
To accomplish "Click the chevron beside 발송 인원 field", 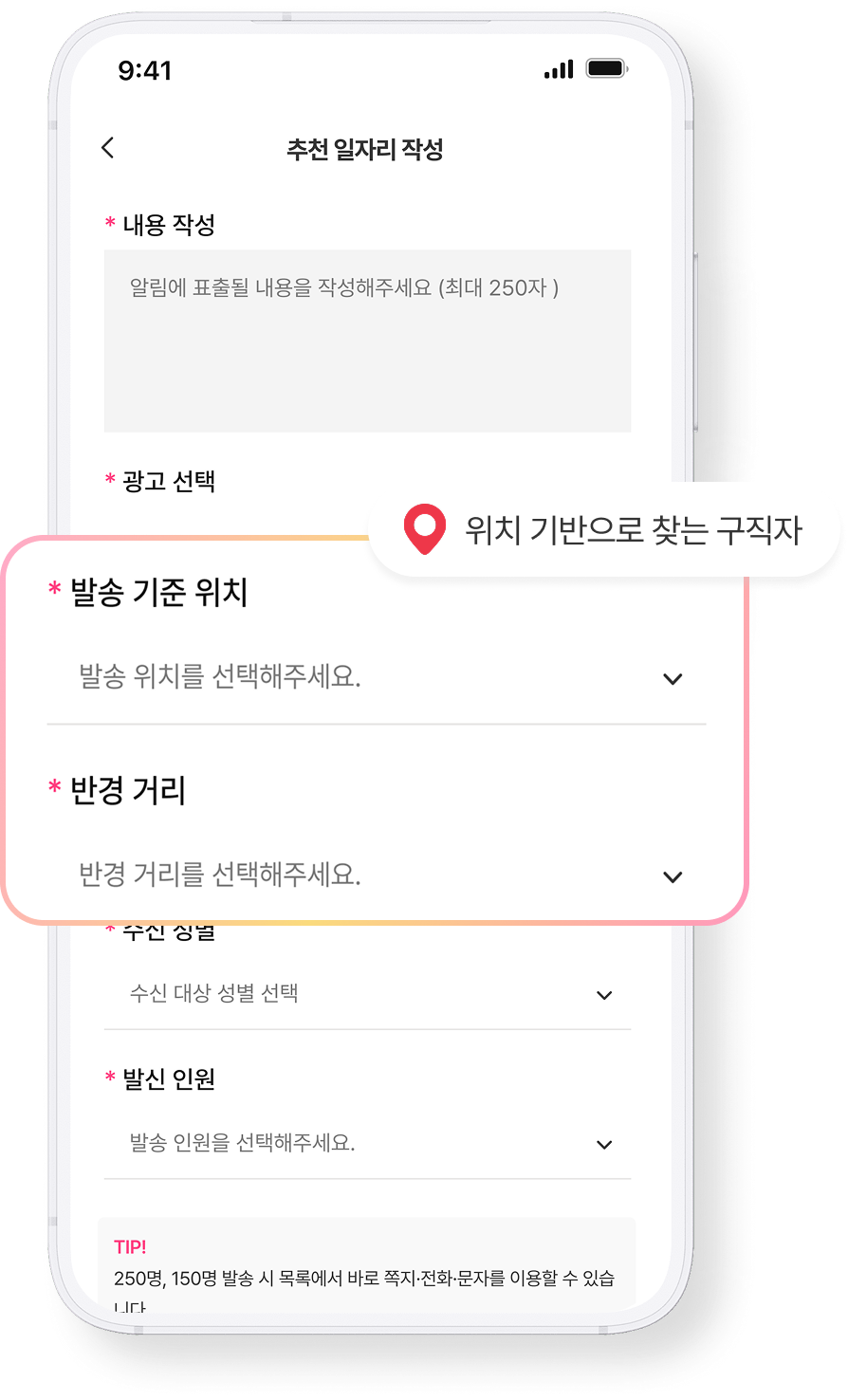I will click(604, 1145).
